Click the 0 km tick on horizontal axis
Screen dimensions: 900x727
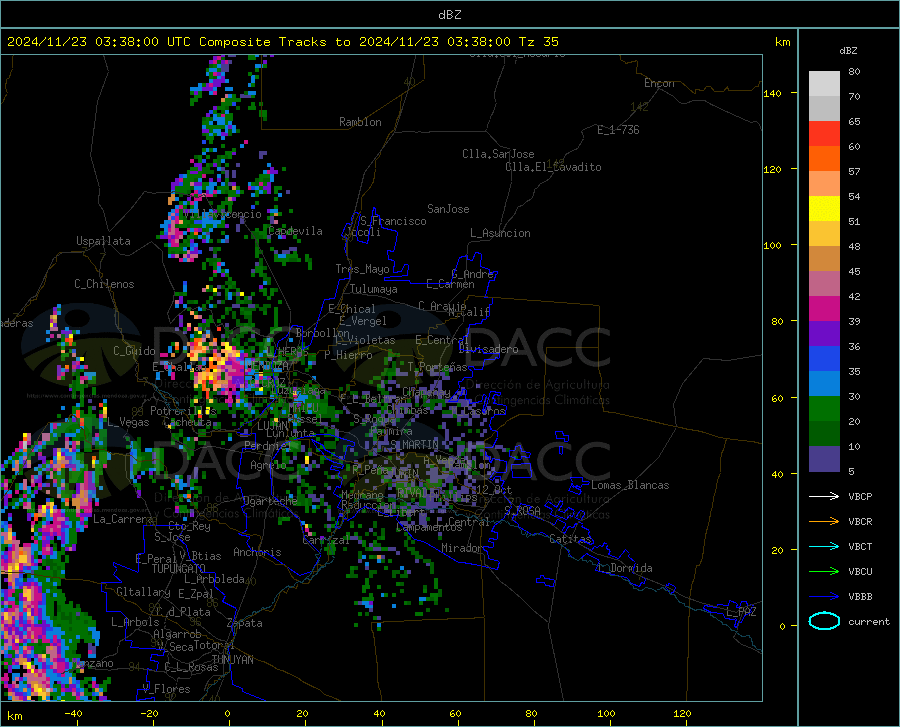(228, 713)
